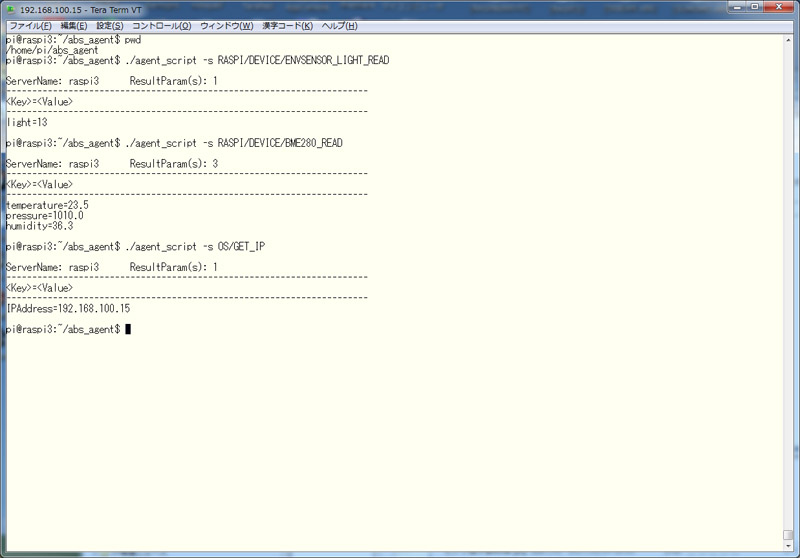Click the scrollbar down arrow
The height and width of the screenshot is (558, 800).
tap(788, 546)
